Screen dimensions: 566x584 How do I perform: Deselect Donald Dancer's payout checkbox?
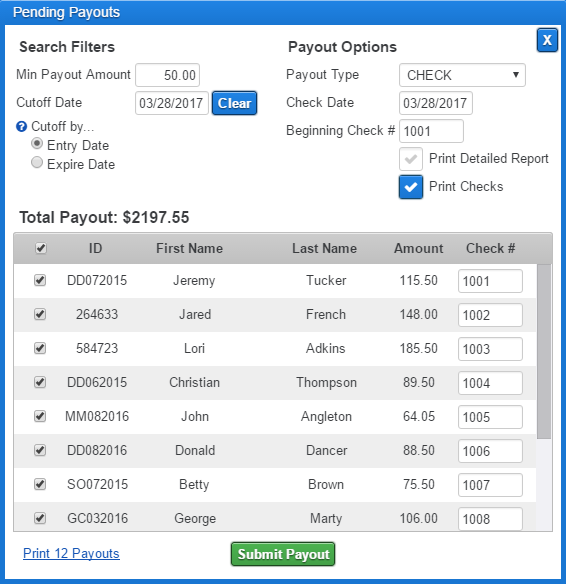40,450
